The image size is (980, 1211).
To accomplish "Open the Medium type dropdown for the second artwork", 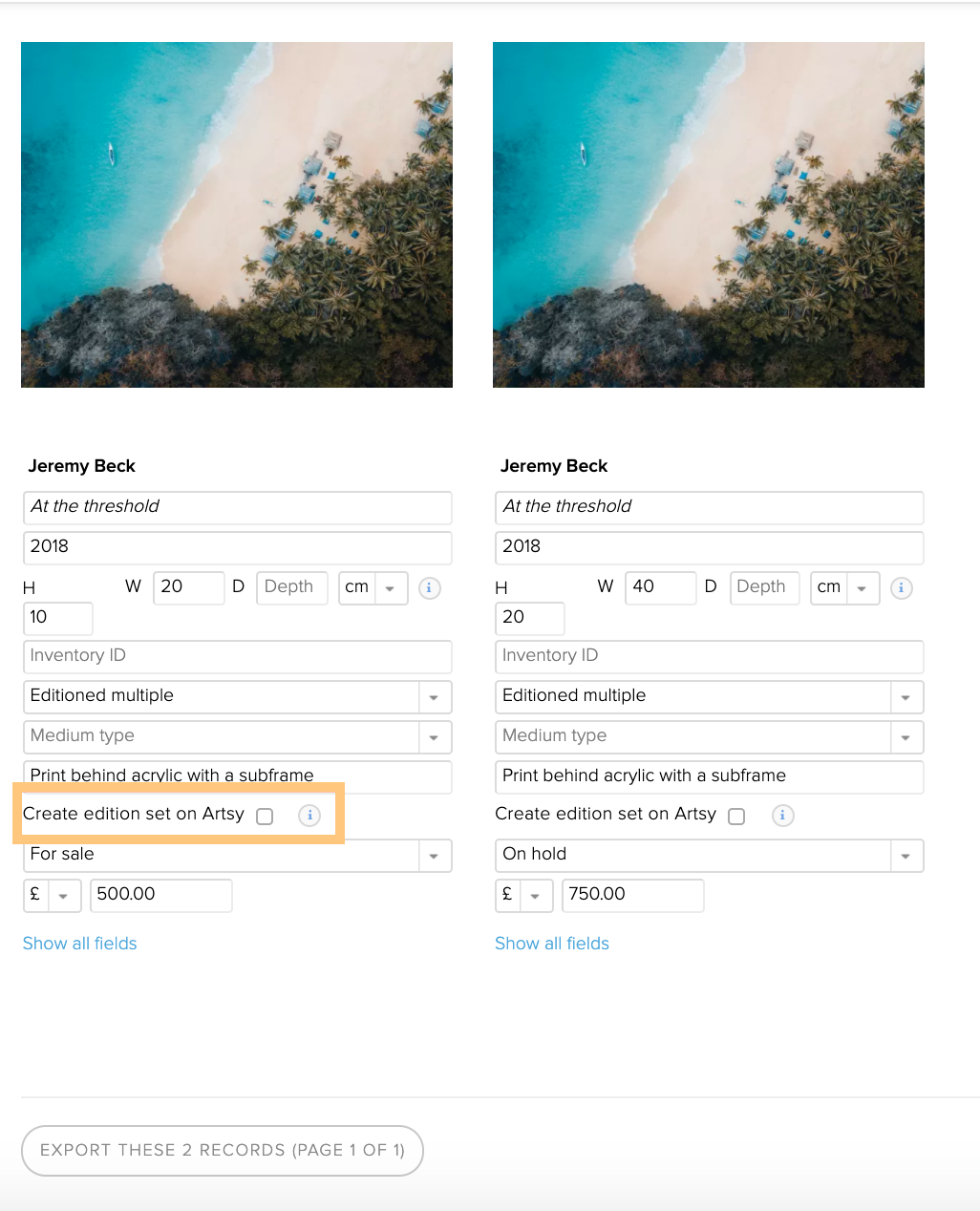I will pyautogui.click(x=709, y=737).
